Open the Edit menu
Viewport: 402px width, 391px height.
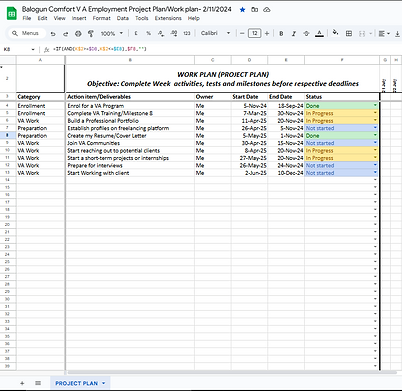click(x=42, y=18)
